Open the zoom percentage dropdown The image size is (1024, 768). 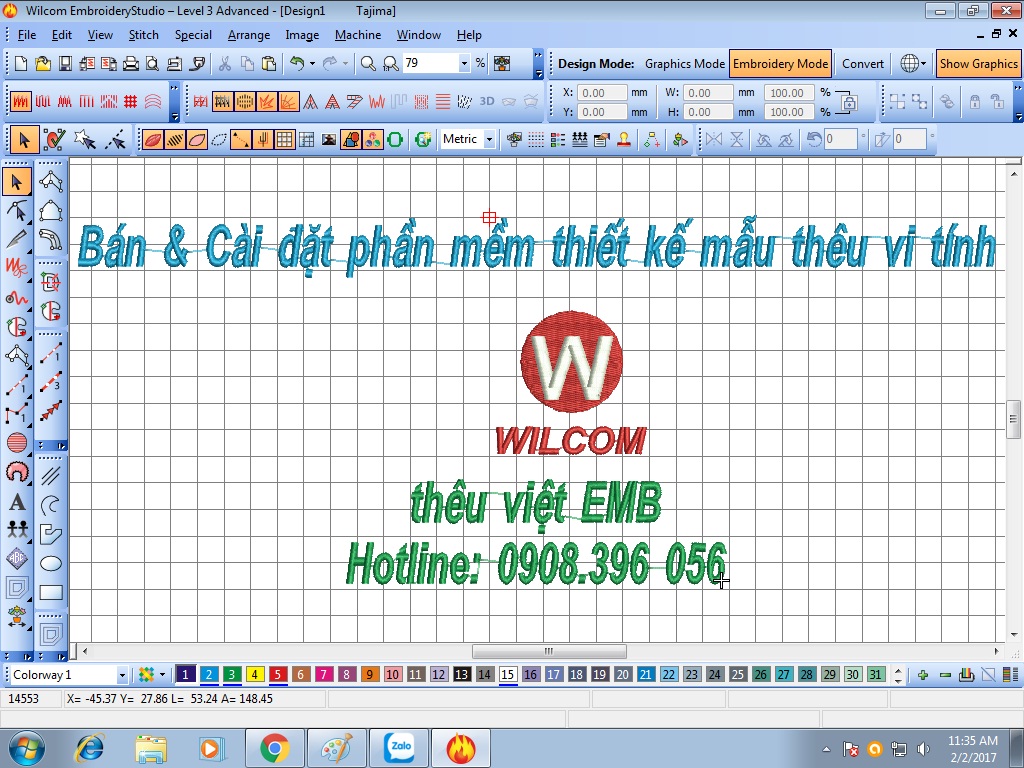[464, 63]
